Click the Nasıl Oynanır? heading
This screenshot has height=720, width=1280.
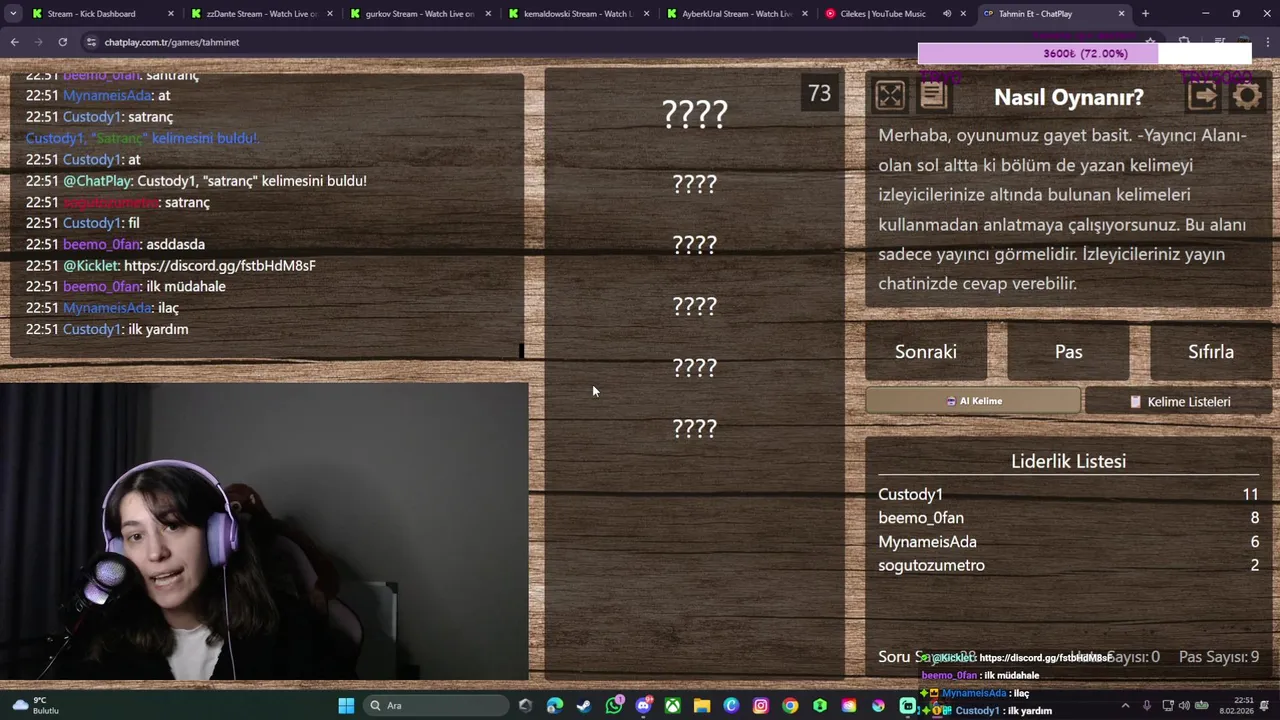coord(1068,97)
